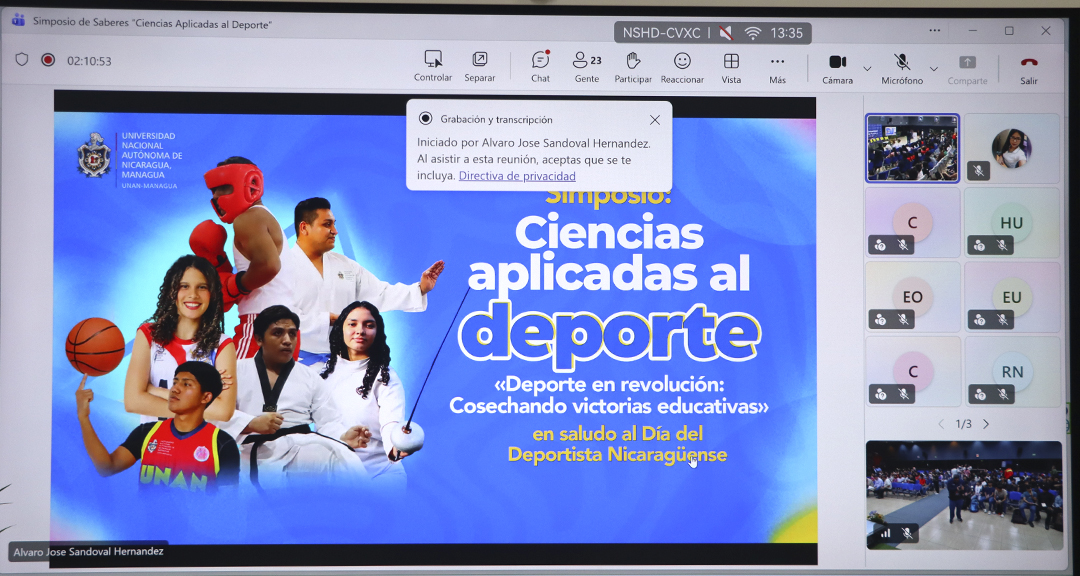
Task: Expand the camera options dropdown arrow
Action: [x=867, y=69]
